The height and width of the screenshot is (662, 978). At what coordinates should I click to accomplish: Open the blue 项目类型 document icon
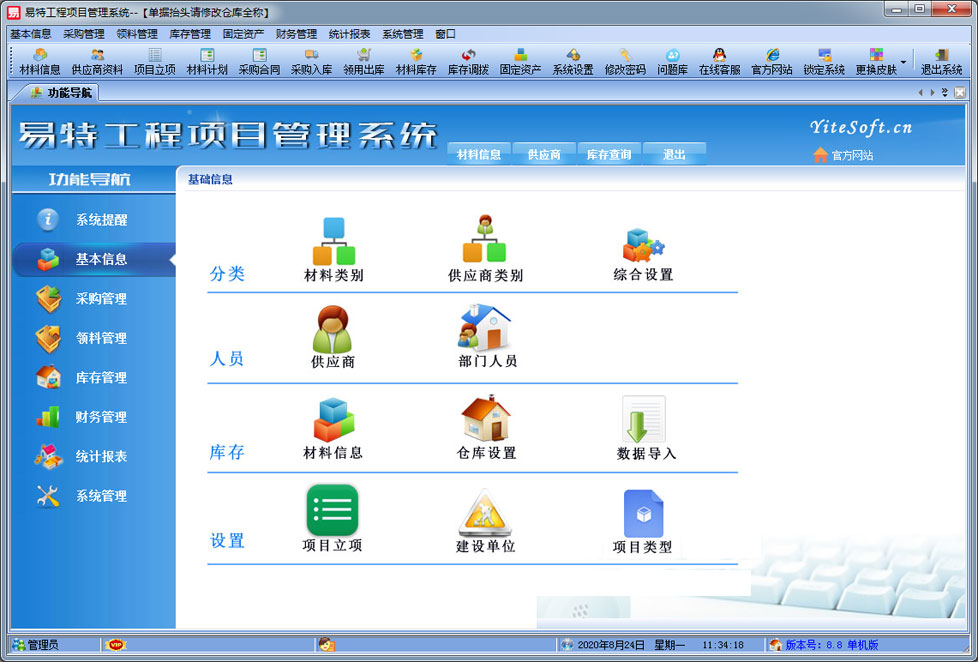tap(643, 514)
